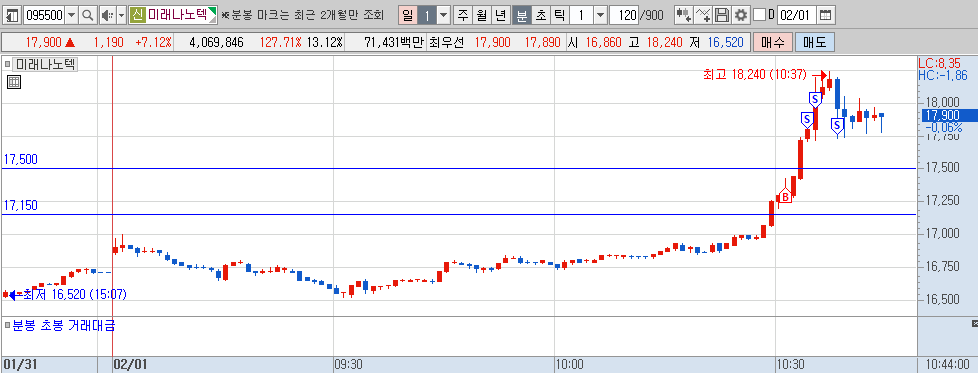Click the 120 candle count field
Screen dimensions: 978x373
tap(624, 15)
